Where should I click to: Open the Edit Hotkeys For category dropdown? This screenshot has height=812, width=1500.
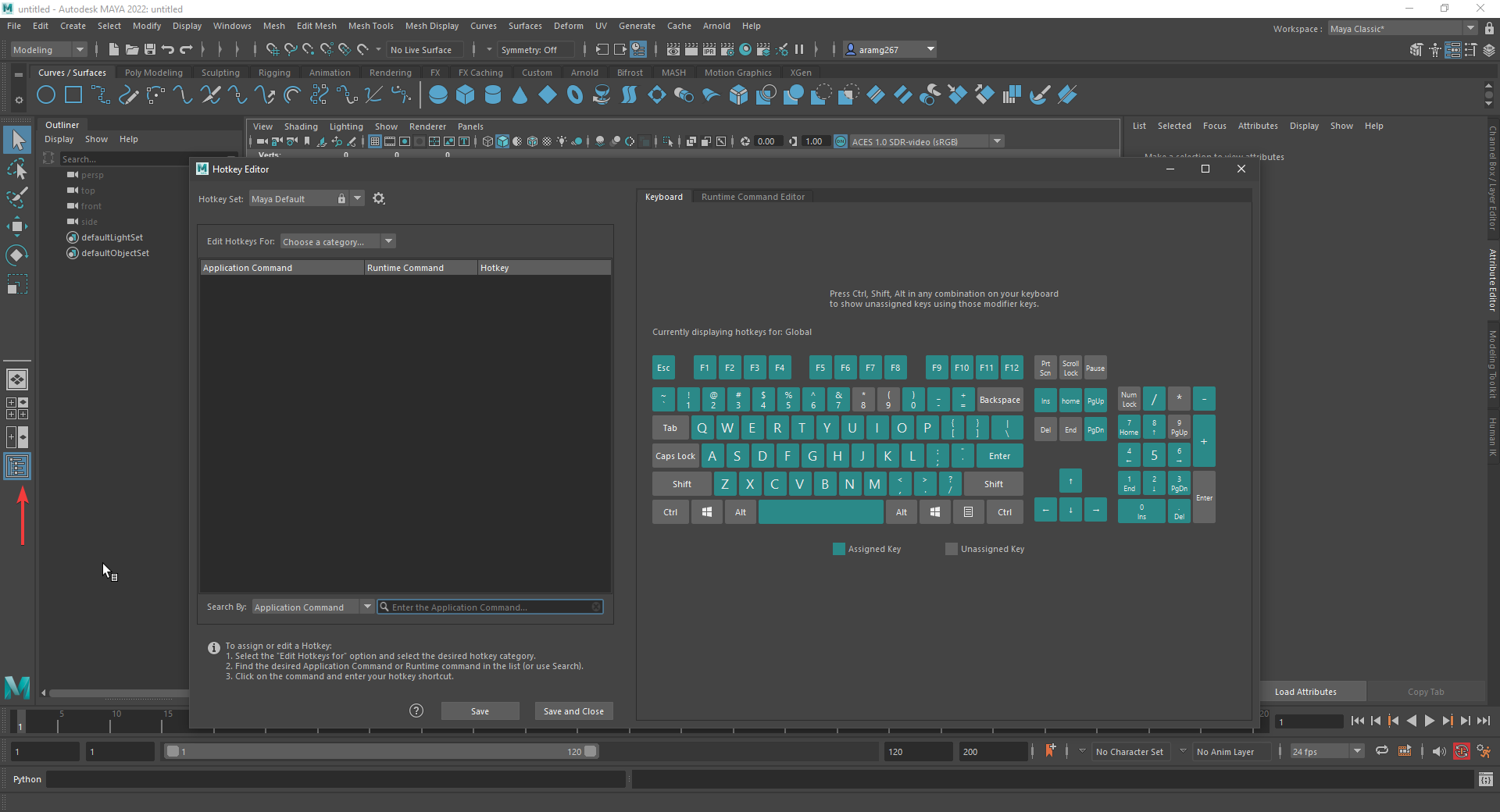[338, 241]
